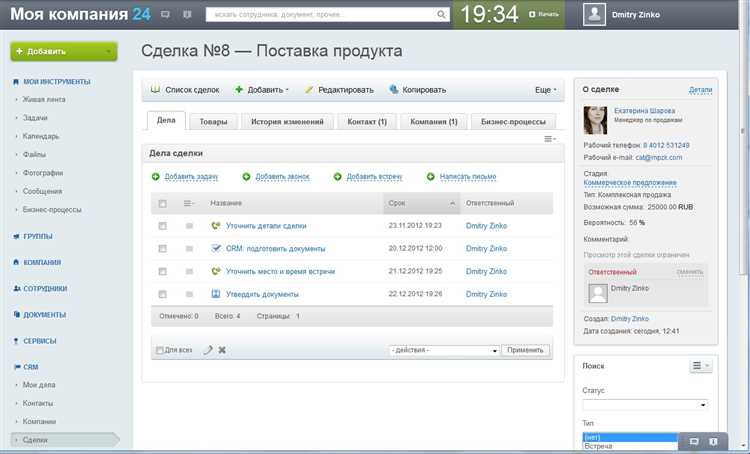Click the Применить button
750x454 pixels.
[x=525, y=350]
